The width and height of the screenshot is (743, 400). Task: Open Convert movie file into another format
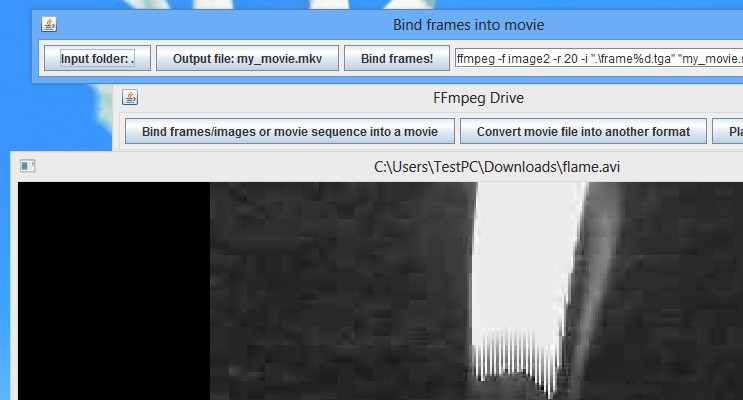point(583,131)
